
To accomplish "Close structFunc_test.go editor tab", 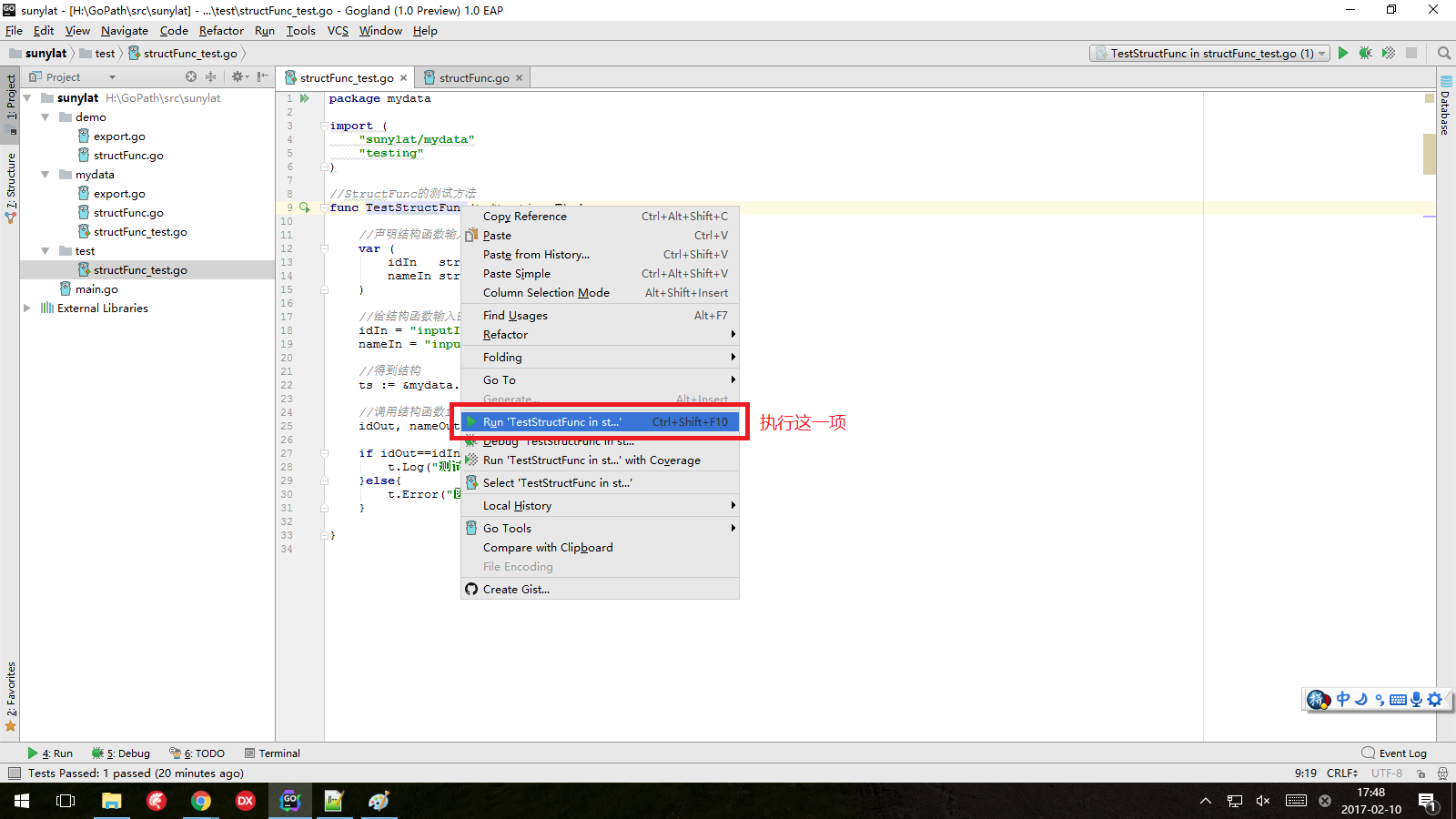I will [x=403, y=78].
